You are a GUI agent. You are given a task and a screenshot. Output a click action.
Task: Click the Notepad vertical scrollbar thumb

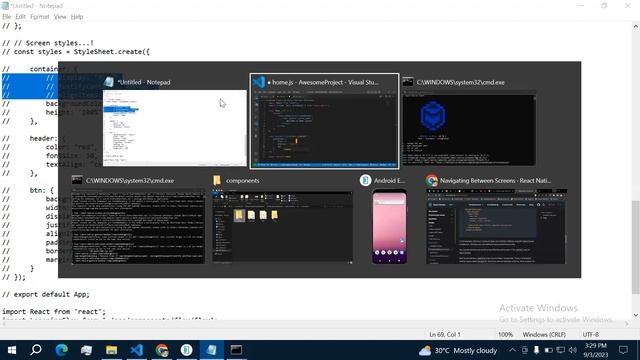[636, 247]
